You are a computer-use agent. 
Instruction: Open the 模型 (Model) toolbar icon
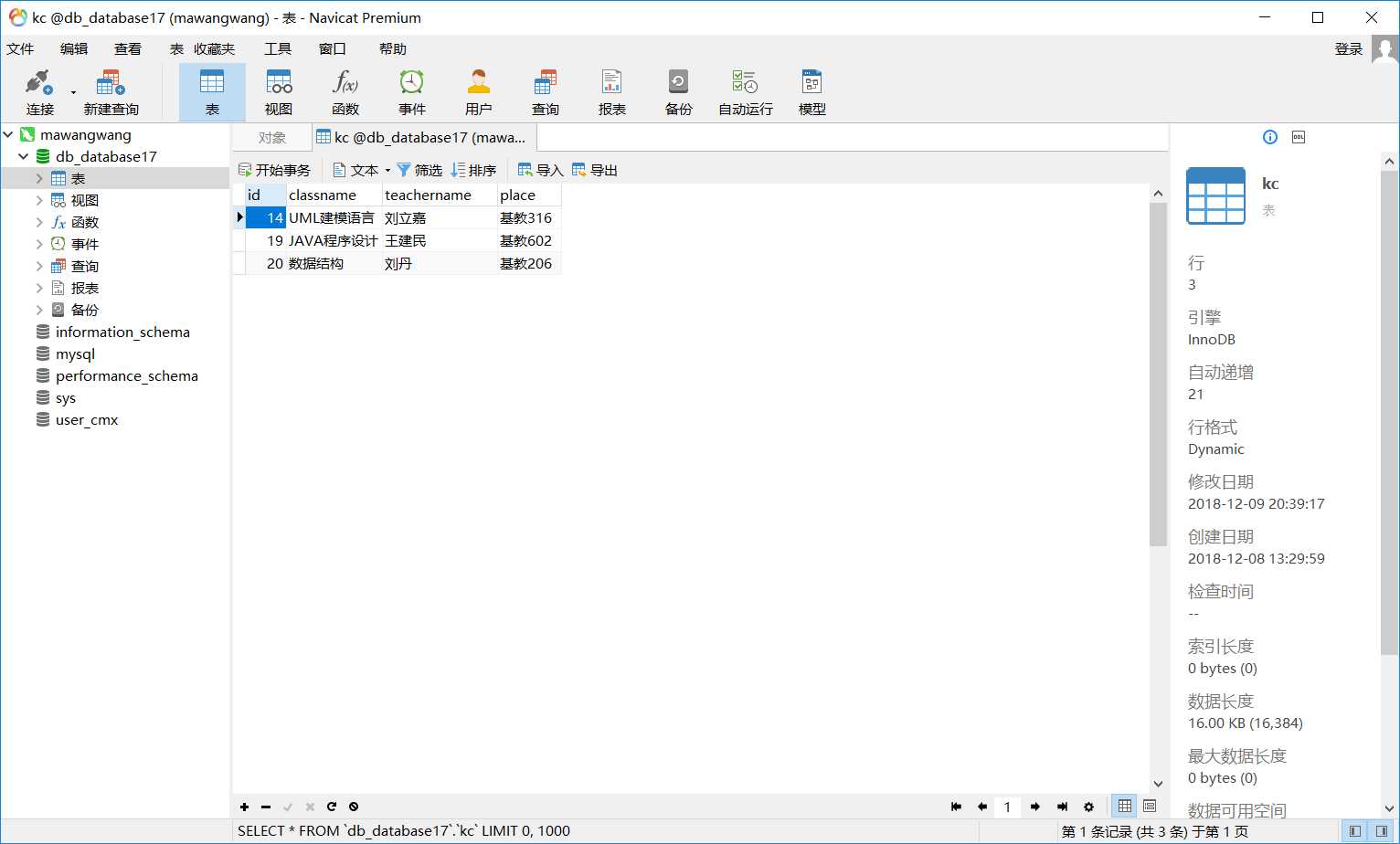[812, 92]
